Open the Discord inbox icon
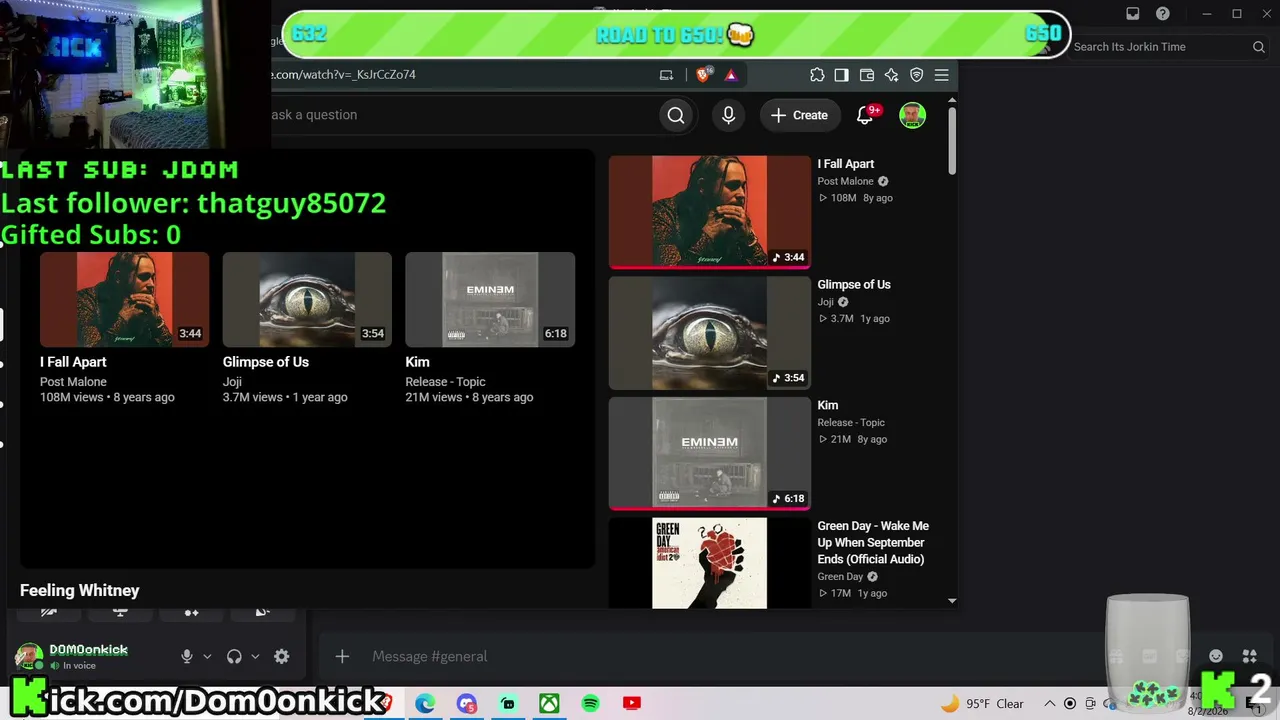Image resolution: width=1280 pixels, height=720 pixels. click(x=1133, y=14)
